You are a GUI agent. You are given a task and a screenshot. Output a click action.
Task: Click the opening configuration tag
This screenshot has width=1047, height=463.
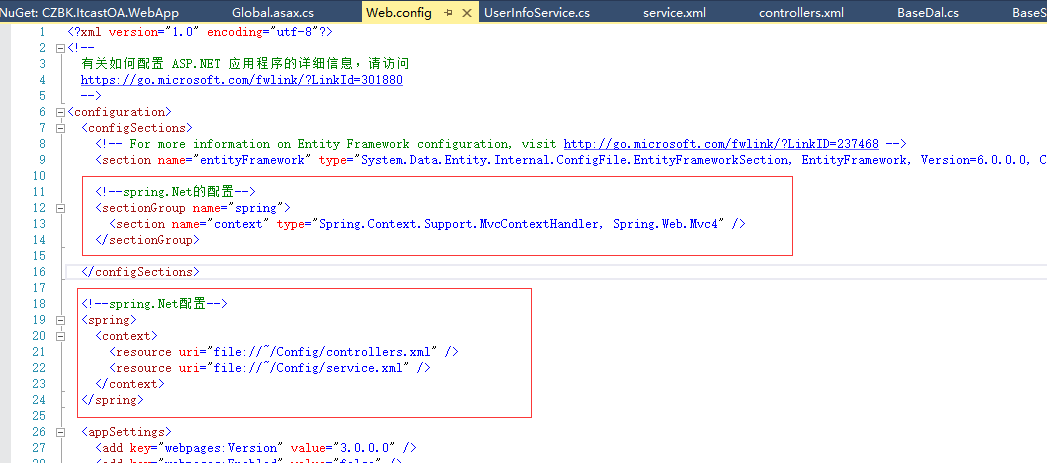pyautogui.click(x=120, y=112)
